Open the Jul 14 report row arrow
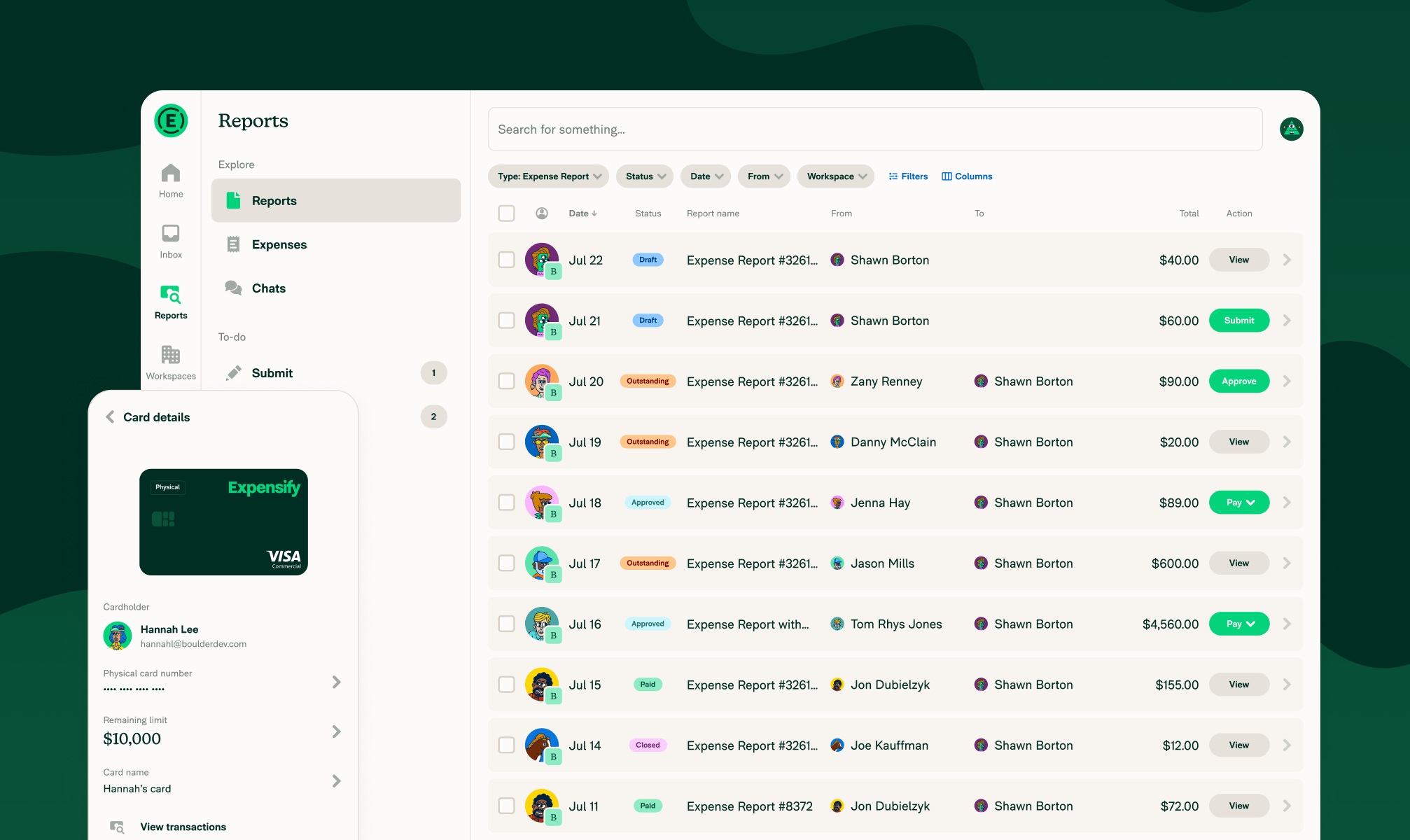Image resolution: width=1410 pixels, height=840 pixels. [x=1287, y=745]
